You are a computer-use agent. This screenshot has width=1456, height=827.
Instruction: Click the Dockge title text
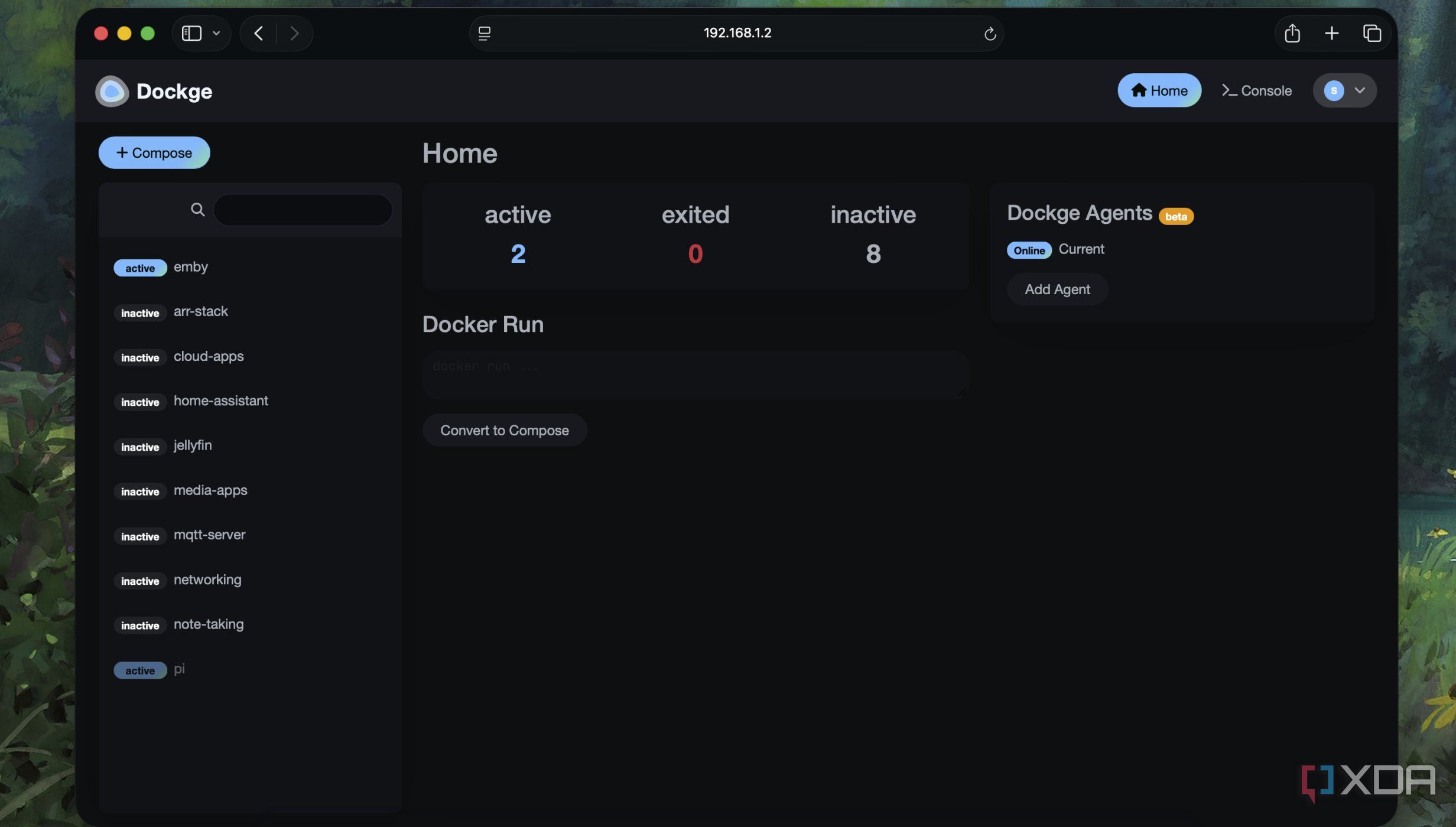(x=174, y=92)
